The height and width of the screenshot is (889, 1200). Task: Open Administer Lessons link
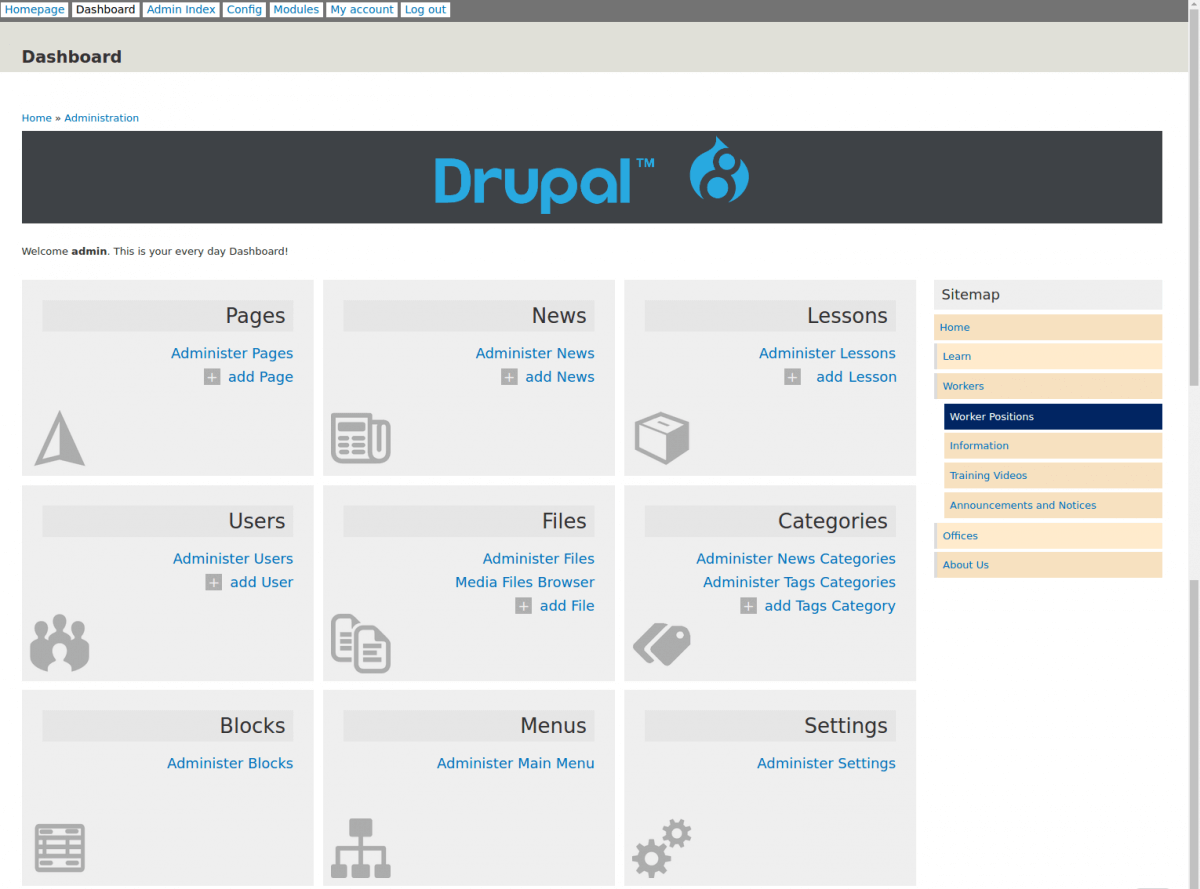(x=827, y=353)
